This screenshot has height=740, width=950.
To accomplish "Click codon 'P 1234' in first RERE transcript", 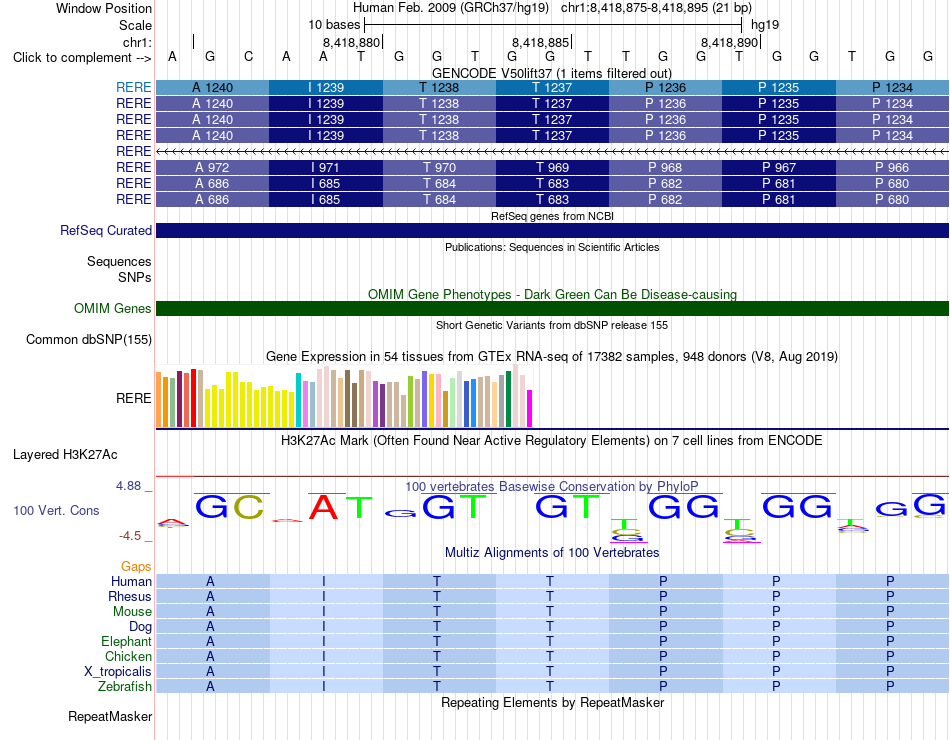I will pos(892,88).
